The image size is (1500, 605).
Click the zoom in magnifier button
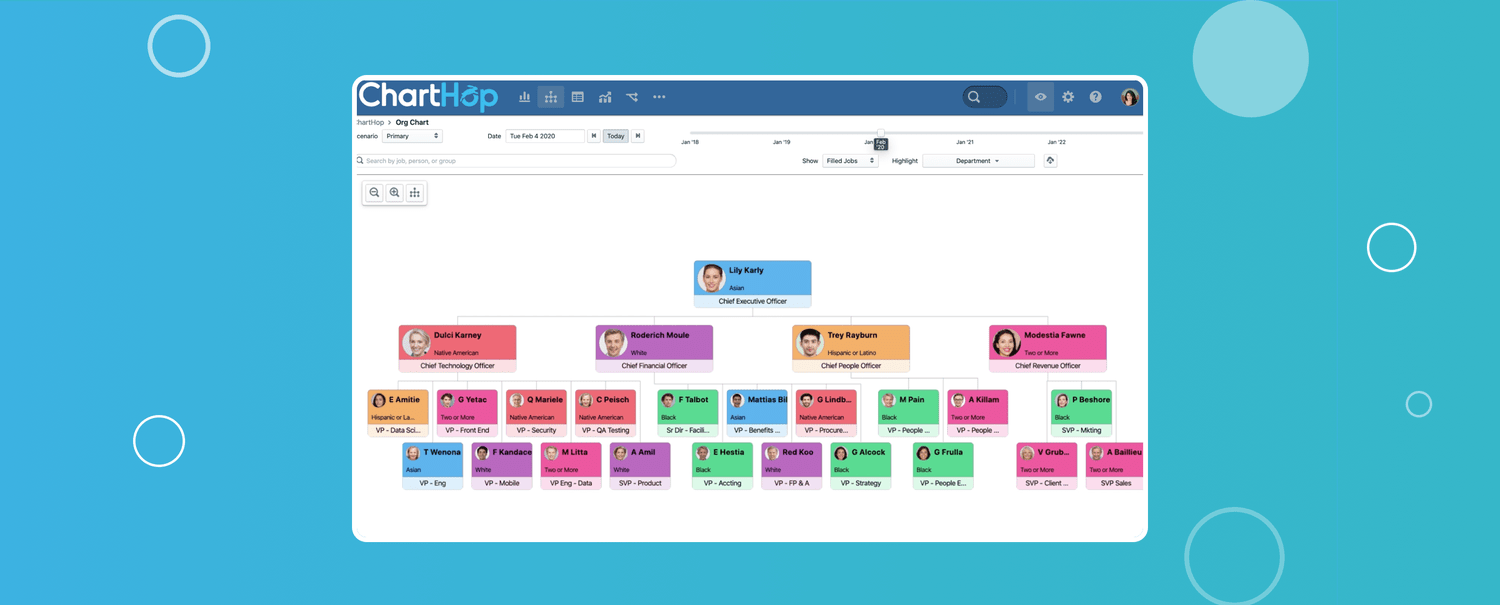(395, 193)
